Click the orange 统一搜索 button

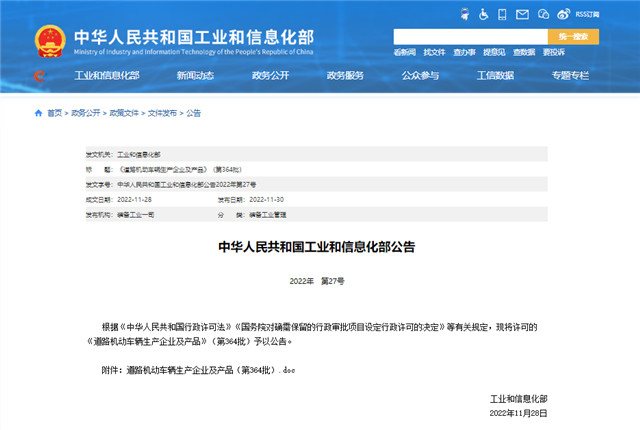pos(573,37)
